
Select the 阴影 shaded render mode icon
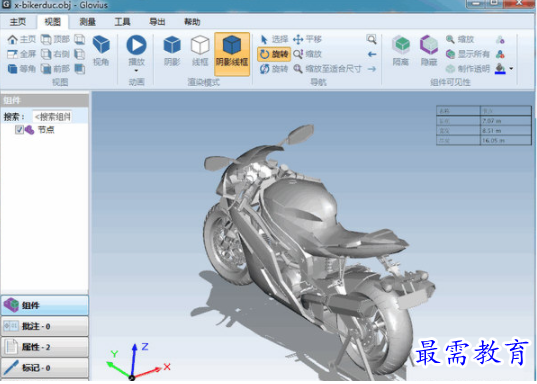tap(172, 51)
